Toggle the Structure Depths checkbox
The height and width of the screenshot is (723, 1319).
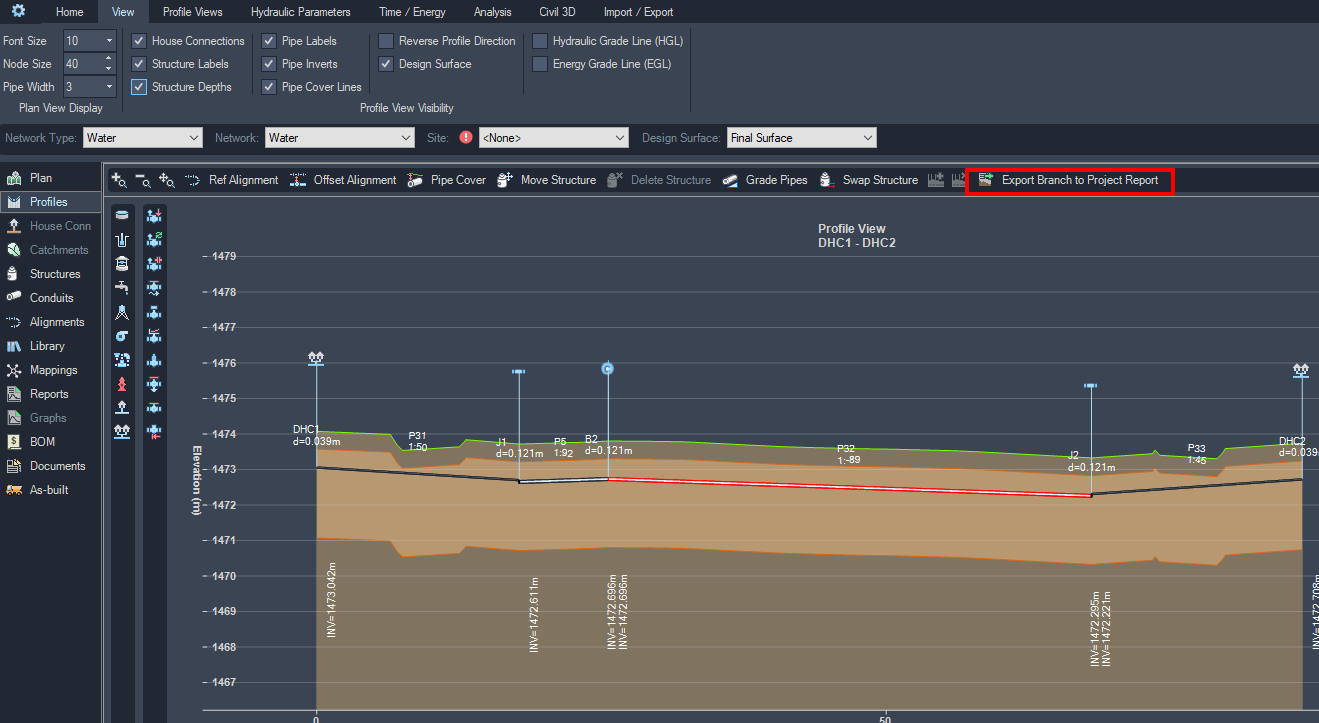(139, 87)
